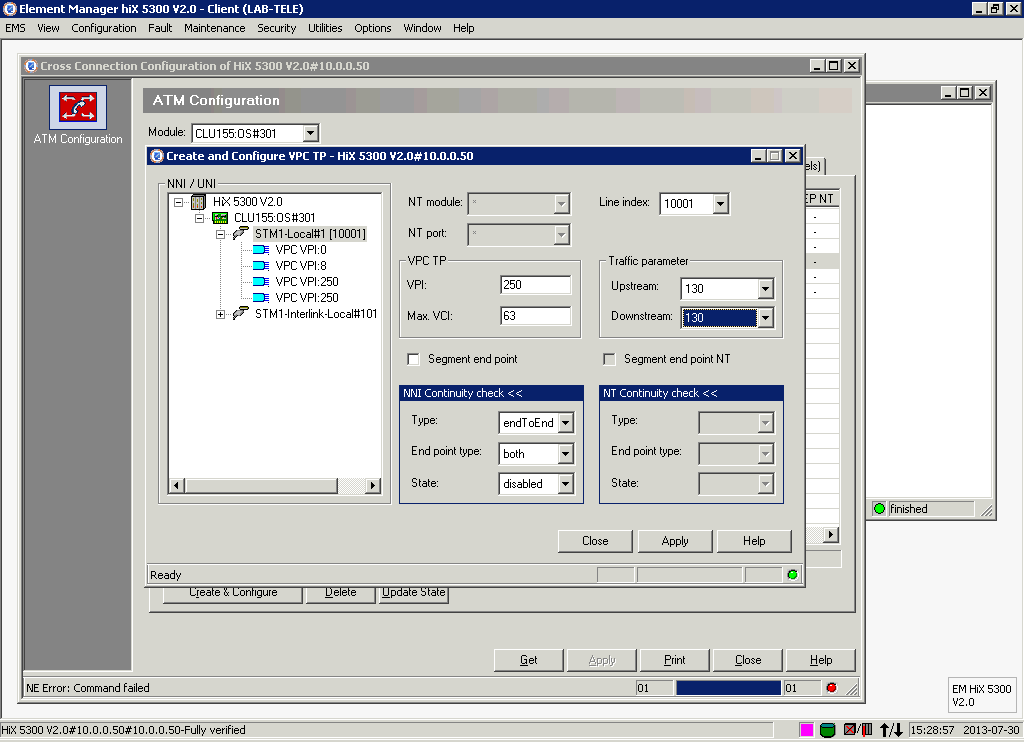
Task: Open NNI Continuity check State dropdown
Action: click(x=566, y=483)
